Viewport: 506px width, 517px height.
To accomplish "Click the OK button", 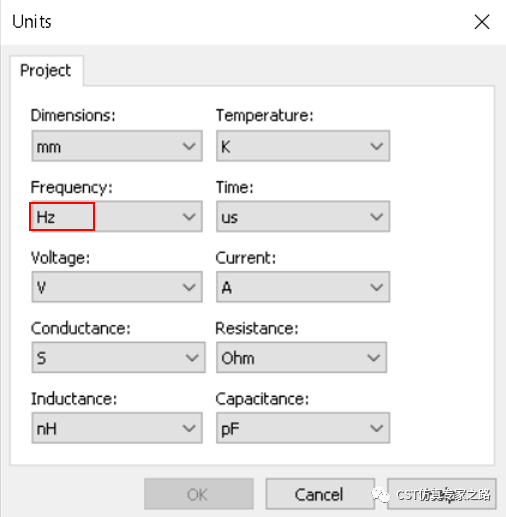I will (199, 494).
